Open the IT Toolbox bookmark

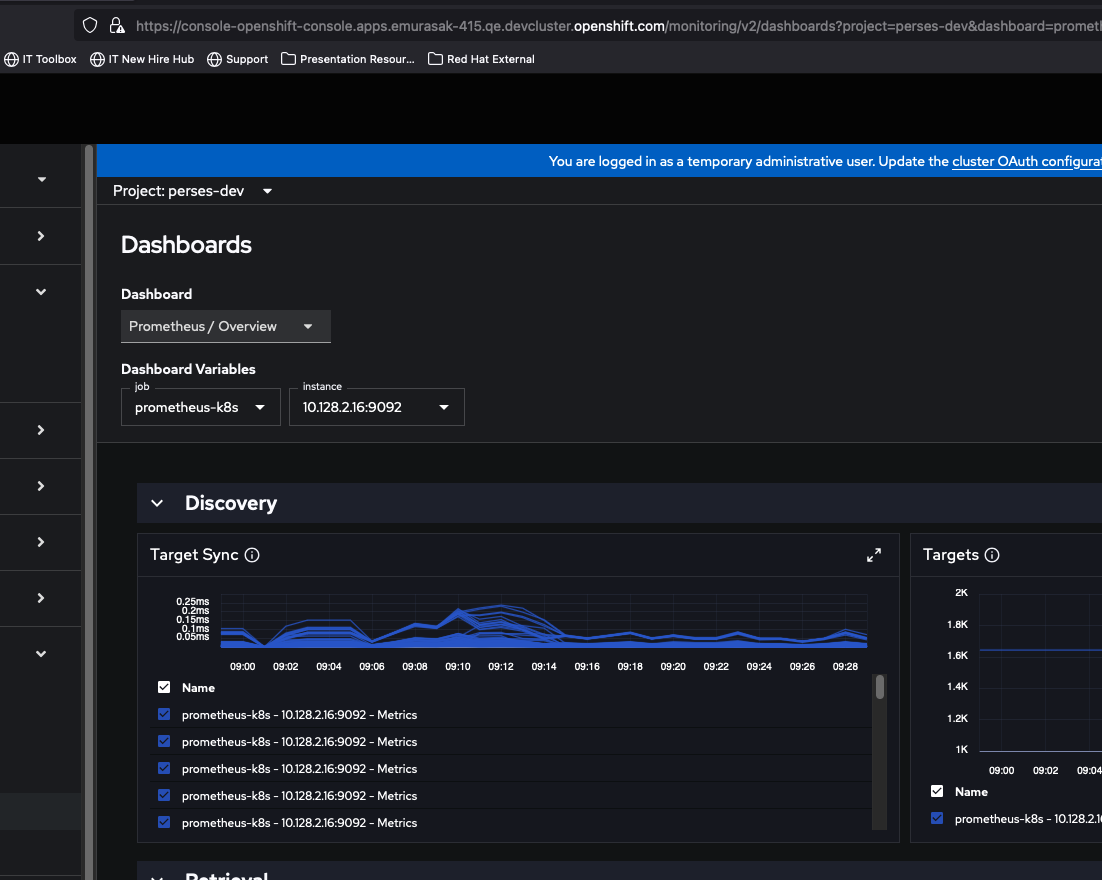coord(41,59)
